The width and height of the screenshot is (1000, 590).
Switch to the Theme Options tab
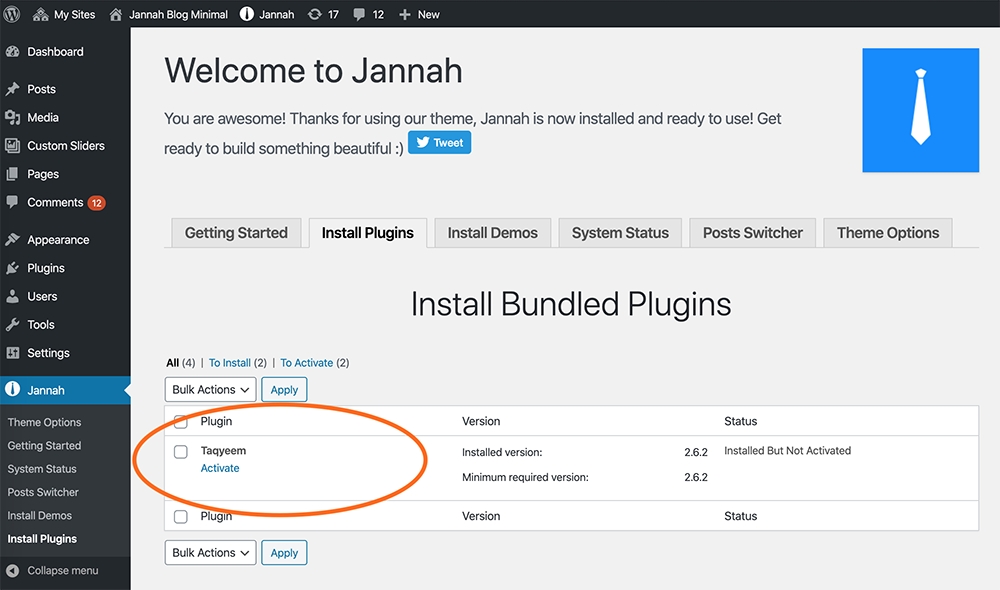888,233
